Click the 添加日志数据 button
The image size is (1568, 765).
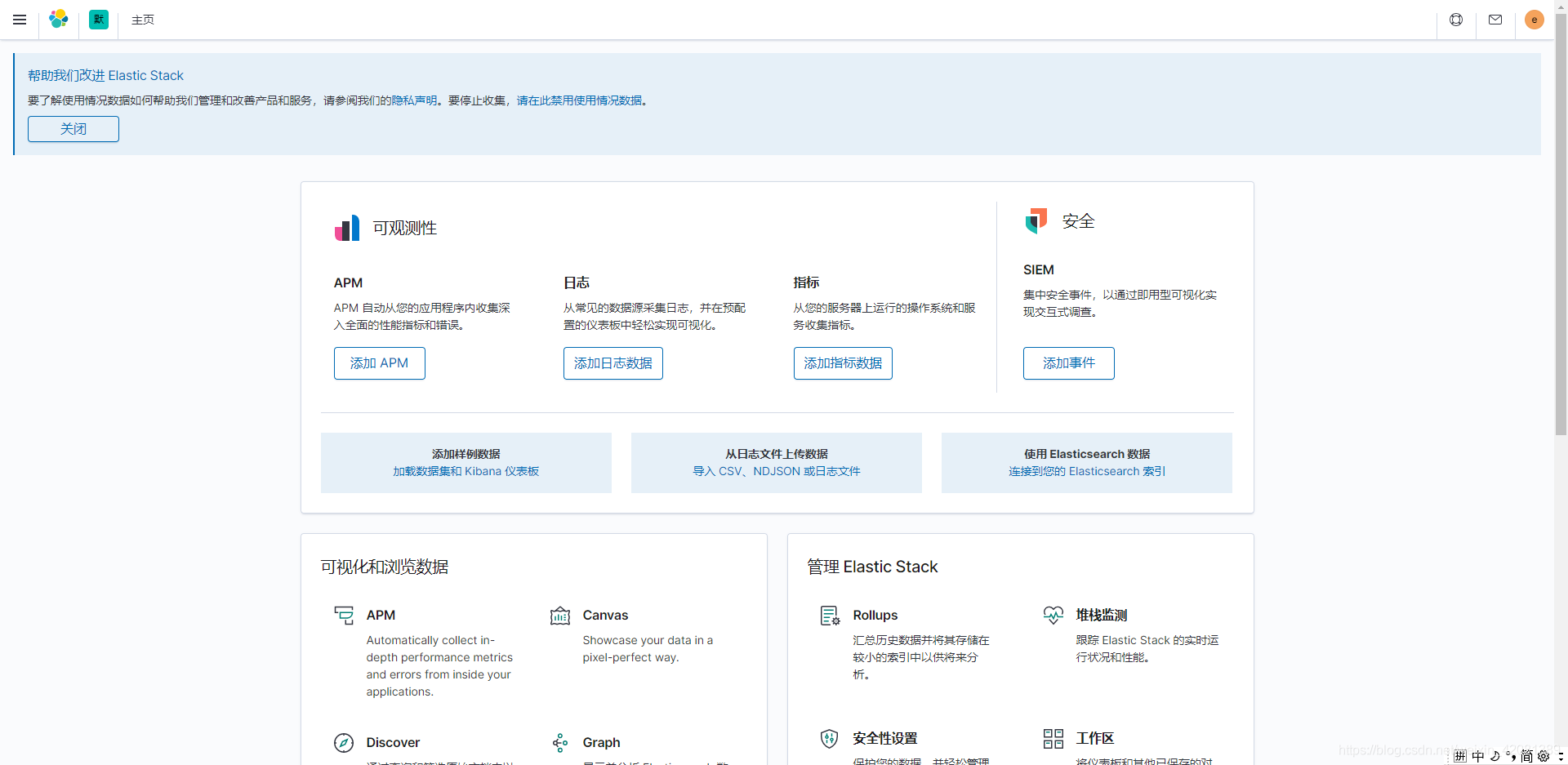click(x=613, y=363)
